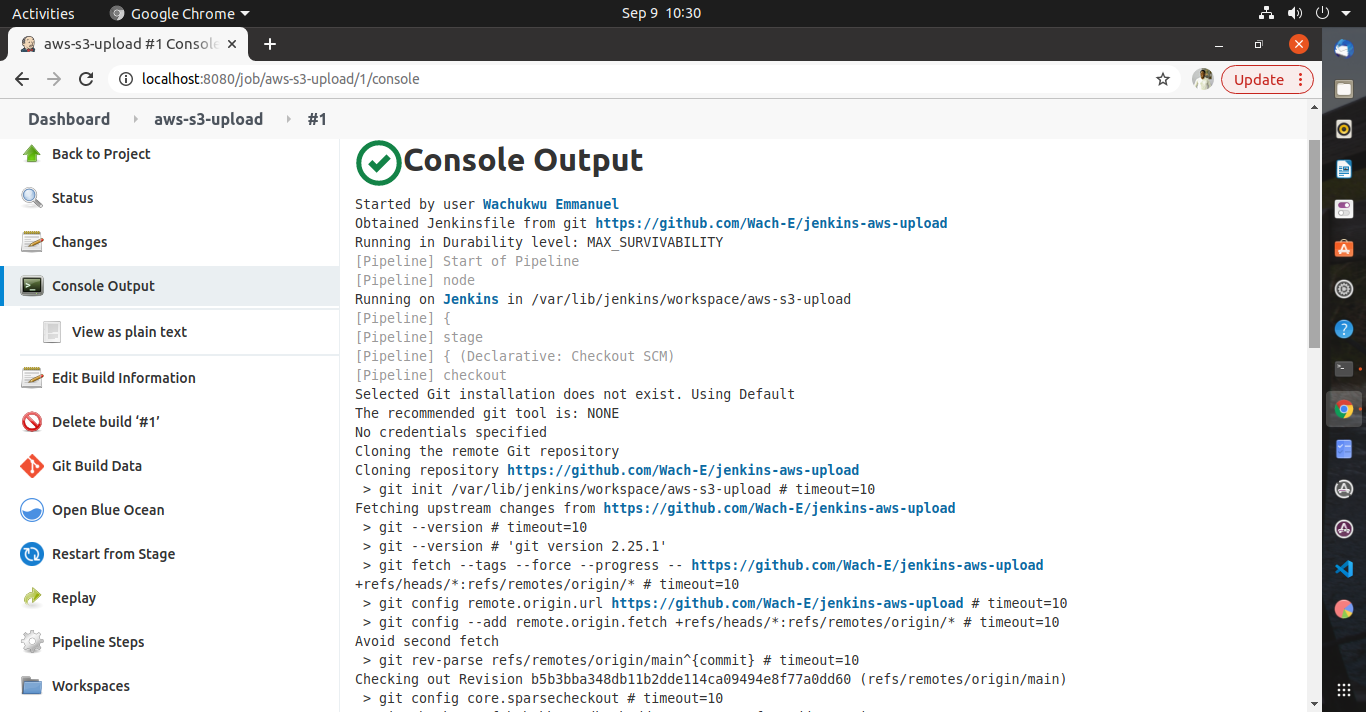
Task: Click the Back to Project arrow icon
Action: tap(32, 154)
